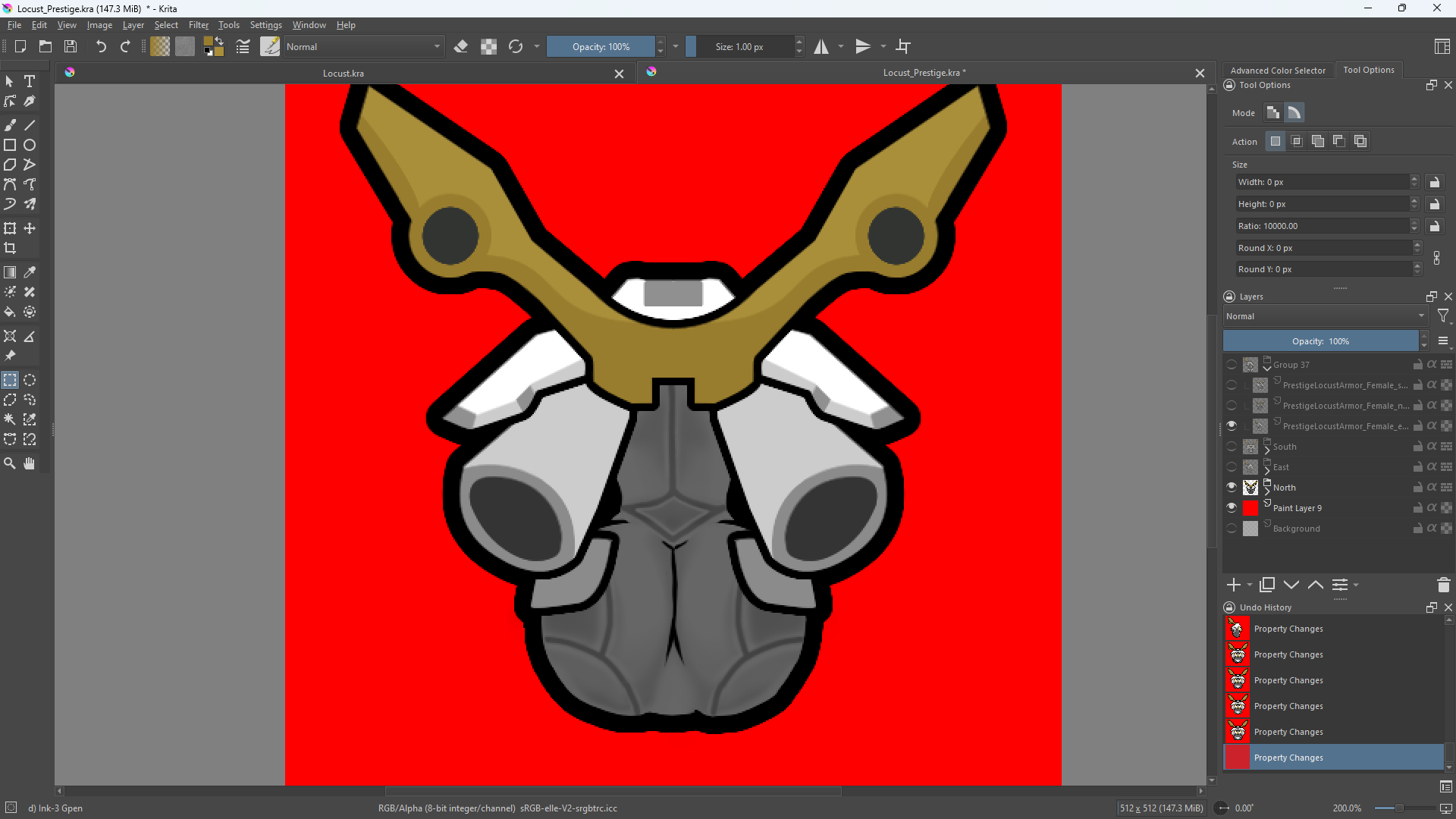
Task: Switch to the Locust.kra document tab
Action: click(343, 74)
